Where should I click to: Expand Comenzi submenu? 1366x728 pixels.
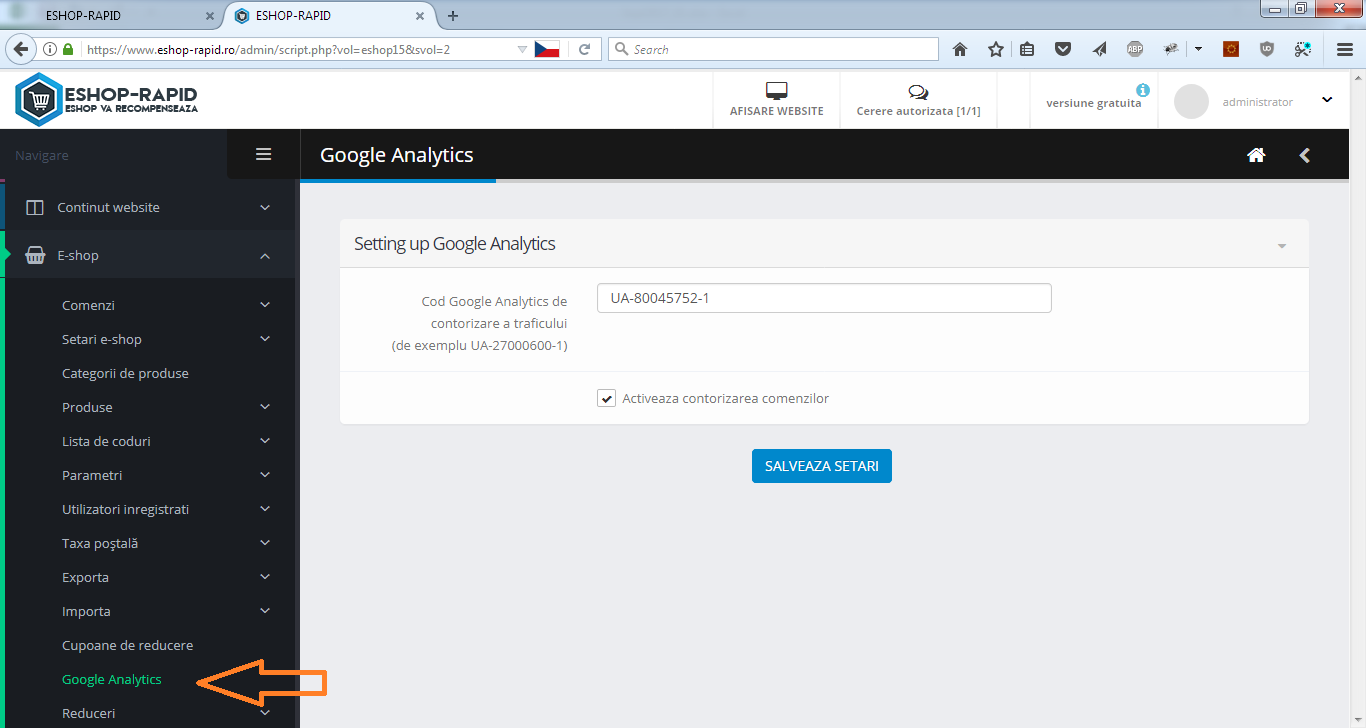tap(265, 305)
